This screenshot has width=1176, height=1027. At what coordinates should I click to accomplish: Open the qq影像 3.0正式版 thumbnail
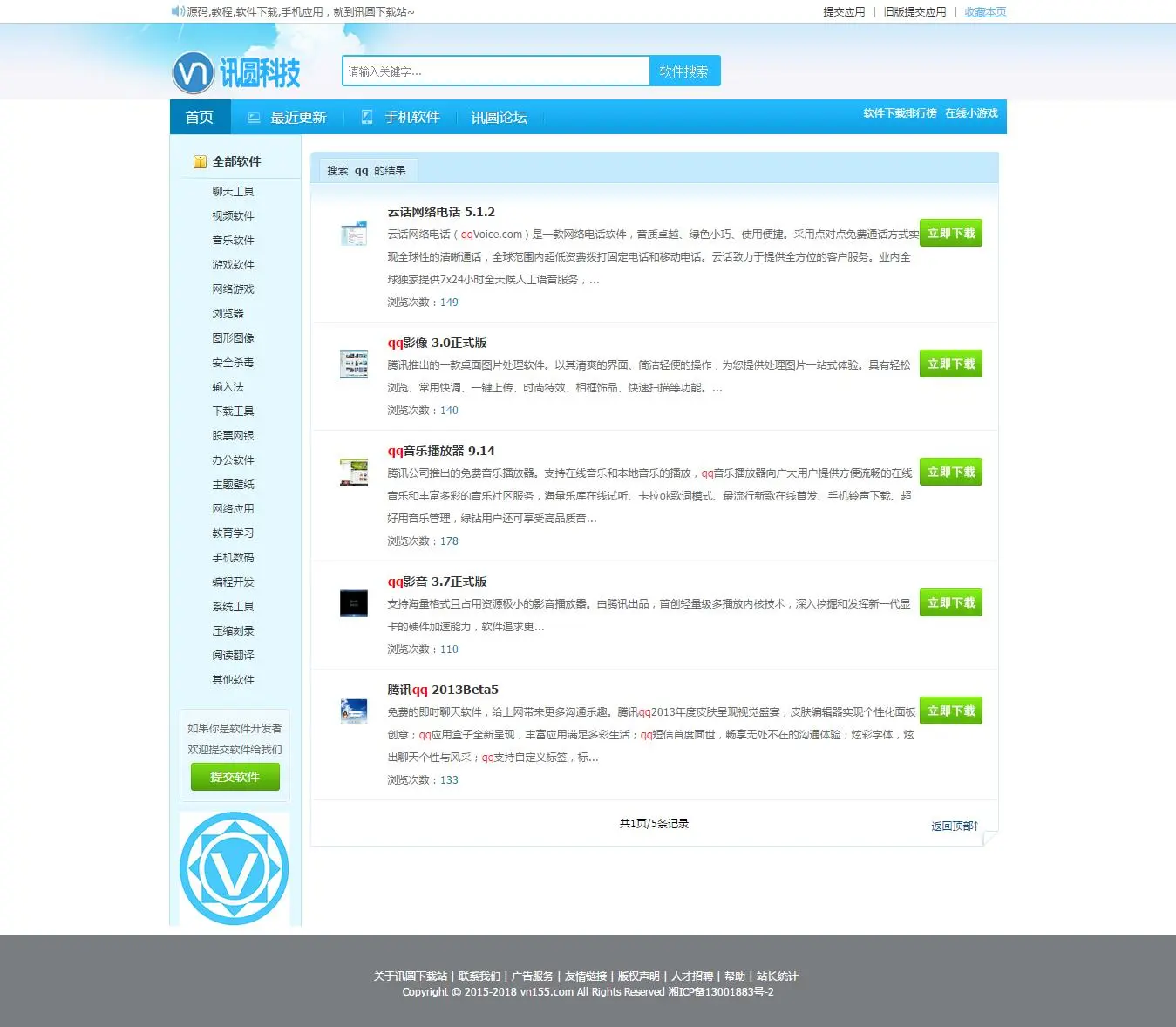(x=354, y=364)
